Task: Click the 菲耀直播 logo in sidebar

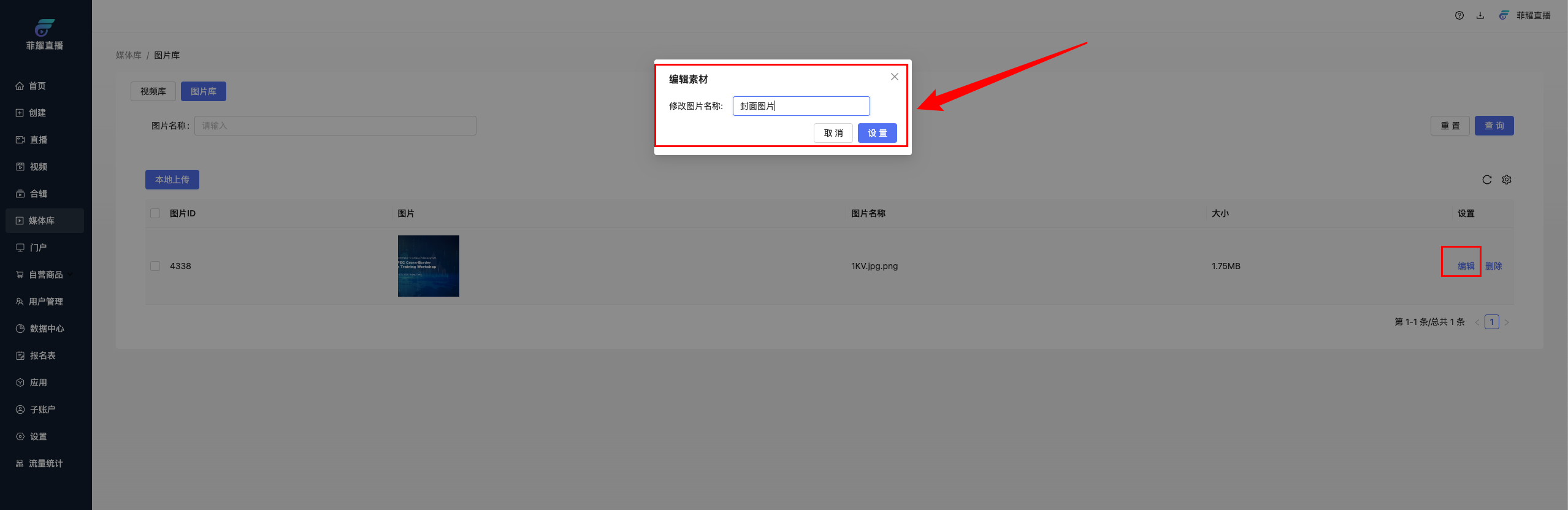Action: click(x=45, y=35)
